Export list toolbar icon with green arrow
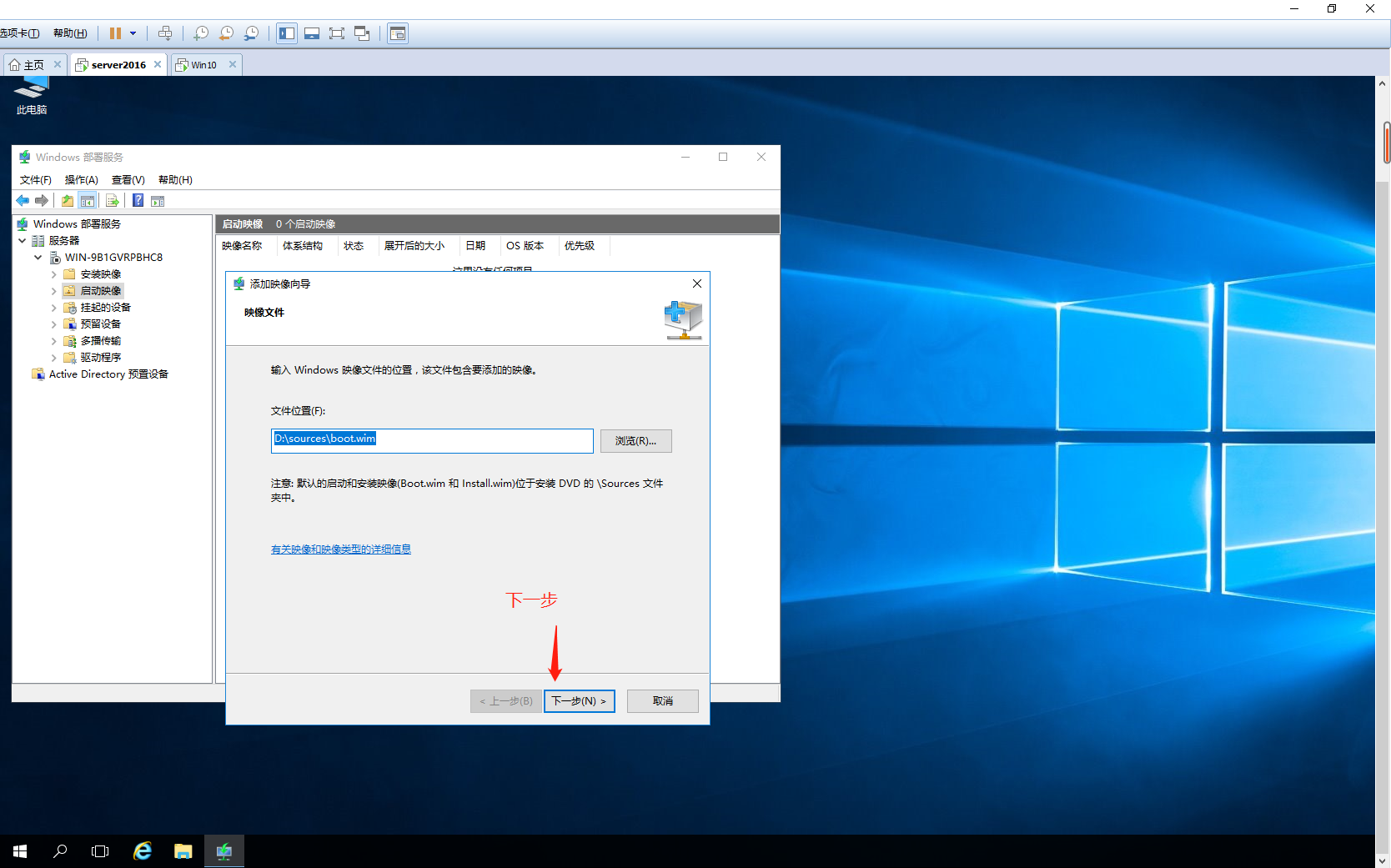Image resolution: width=1391 pixels, height=868 pixels. click(x=113, y=200)
